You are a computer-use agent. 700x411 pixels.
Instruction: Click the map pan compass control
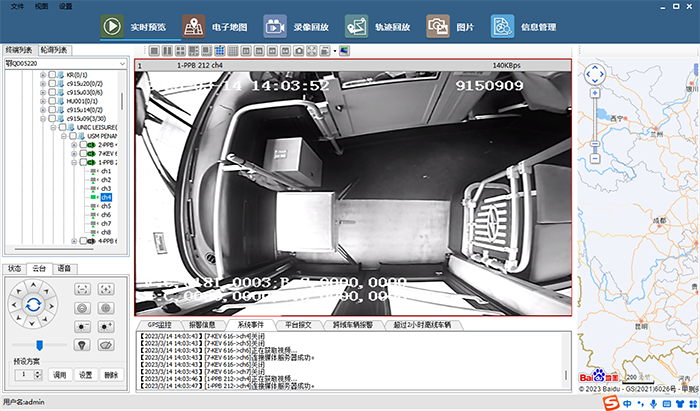(x=595, y=74)
